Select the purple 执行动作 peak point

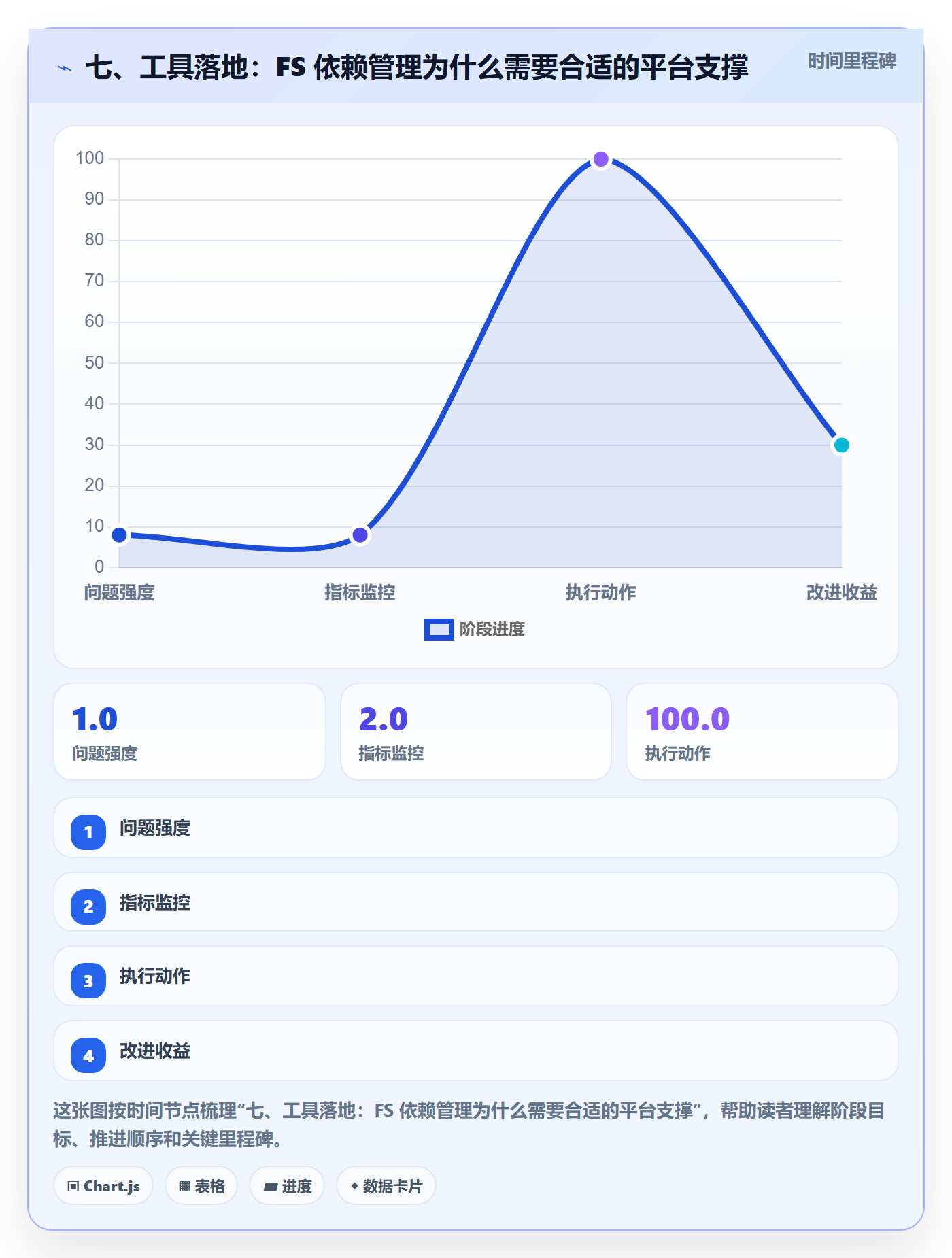click(x=601, y=159)
